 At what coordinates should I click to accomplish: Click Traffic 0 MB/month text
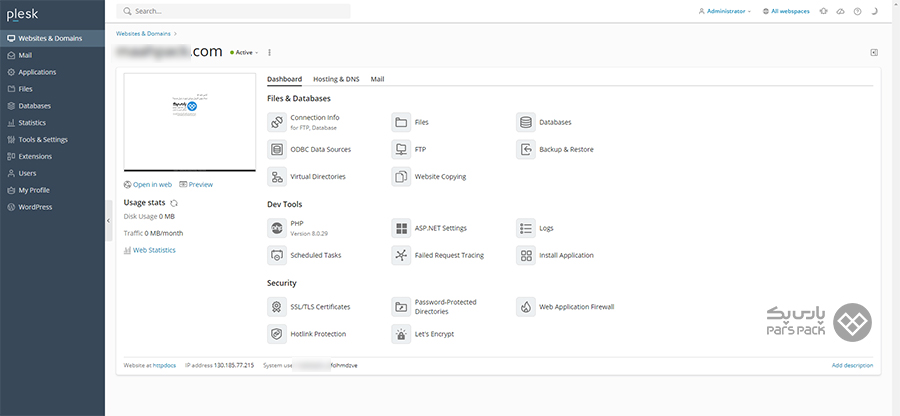[153, 234]
